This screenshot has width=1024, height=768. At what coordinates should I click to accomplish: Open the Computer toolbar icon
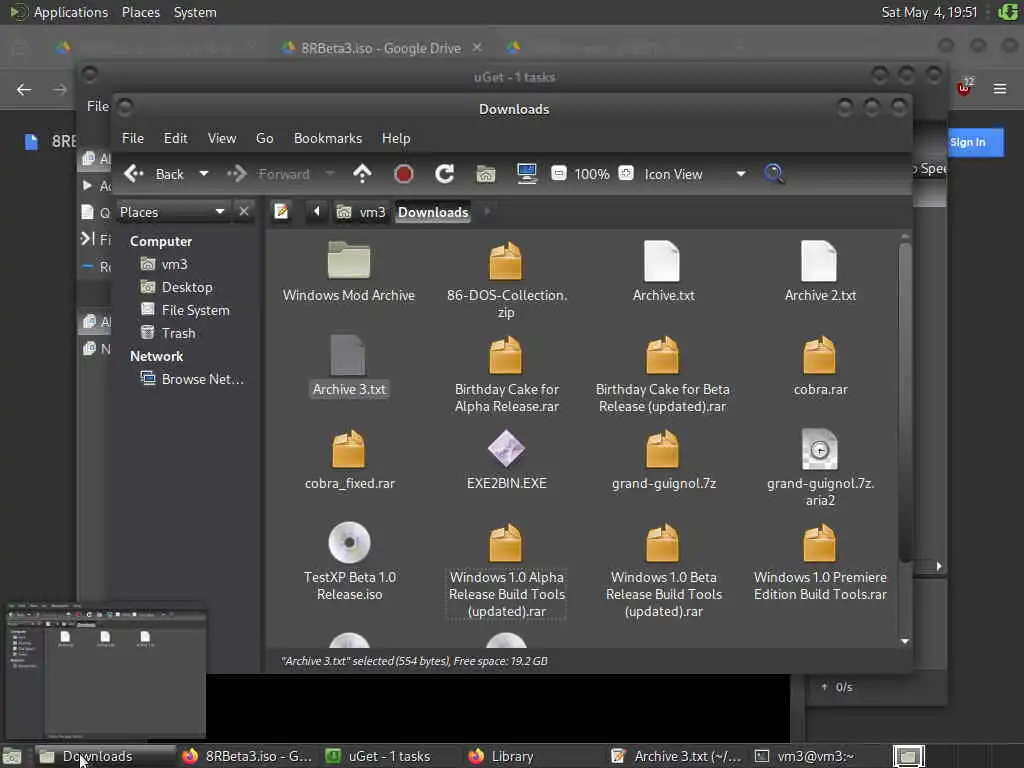[x=526, y=174]
